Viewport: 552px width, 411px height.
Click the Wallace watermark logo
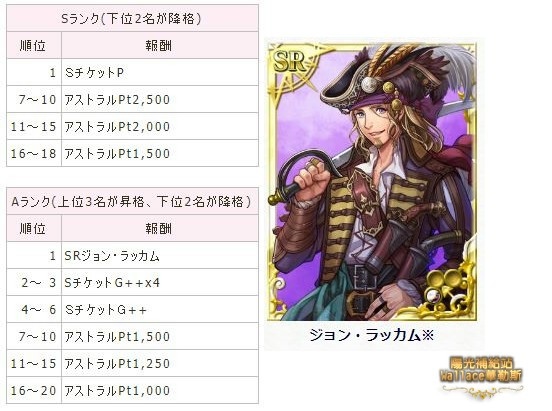(481, 379)
